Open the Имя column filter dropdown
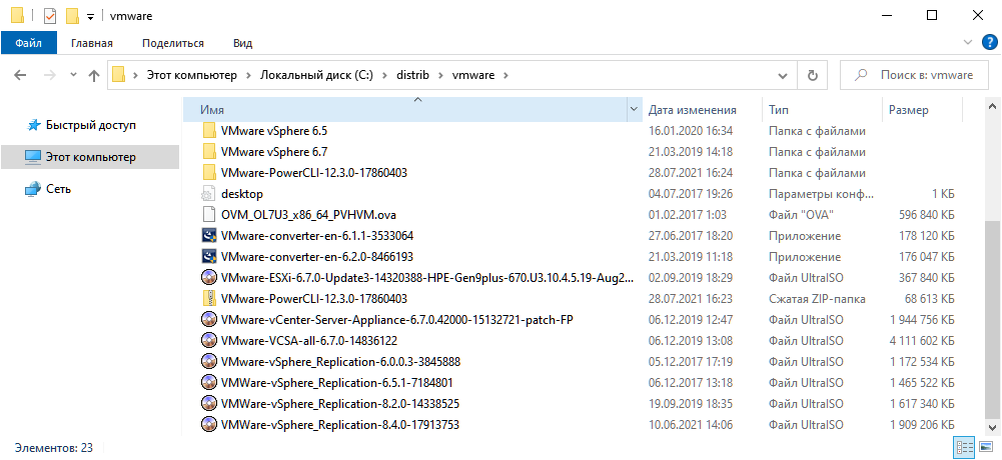Image resolution: width=1002 pixels, height=460 pixels. click(x=633, y=110)
